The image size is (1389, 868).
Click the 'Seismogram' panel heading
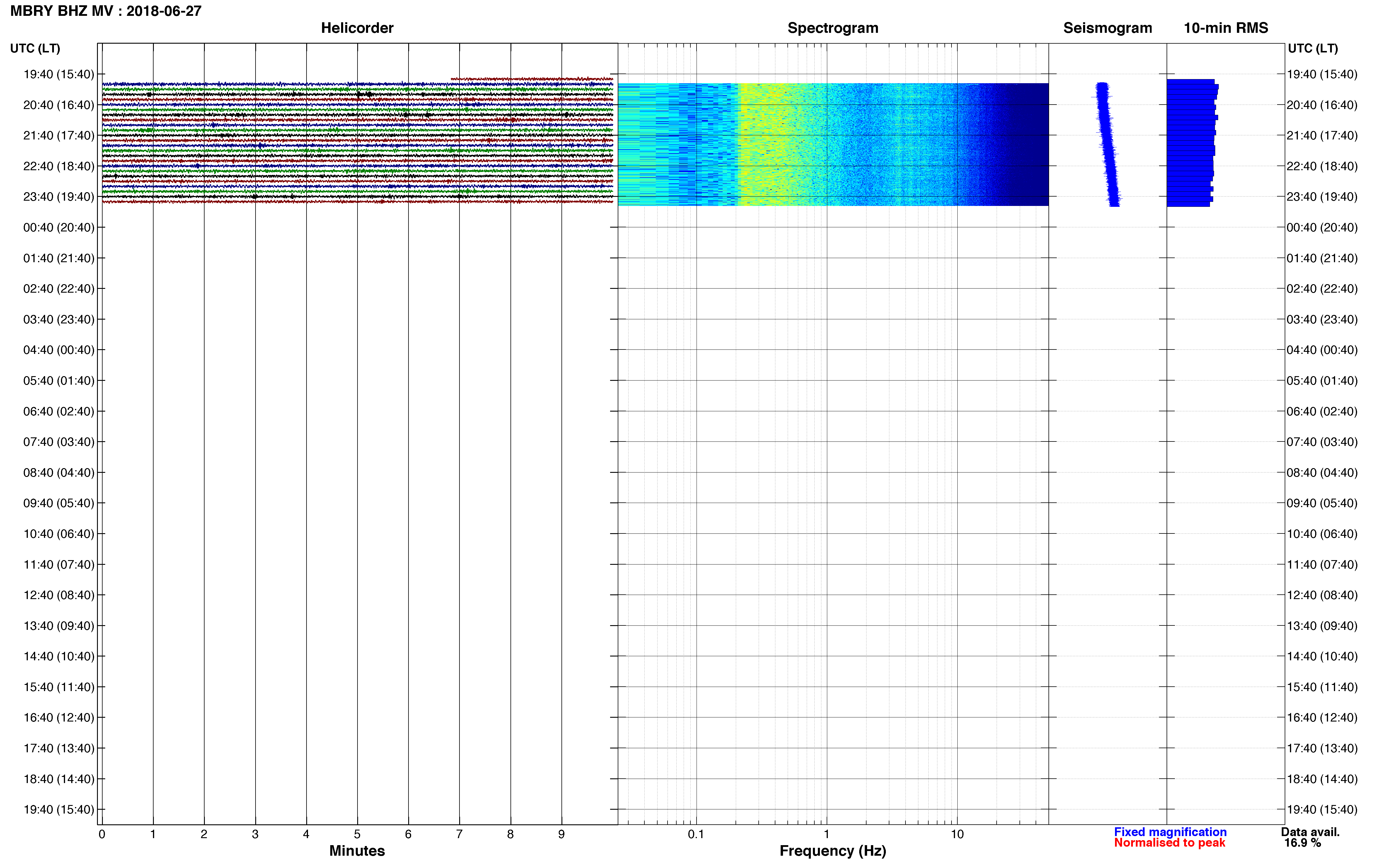[1108, 28]
